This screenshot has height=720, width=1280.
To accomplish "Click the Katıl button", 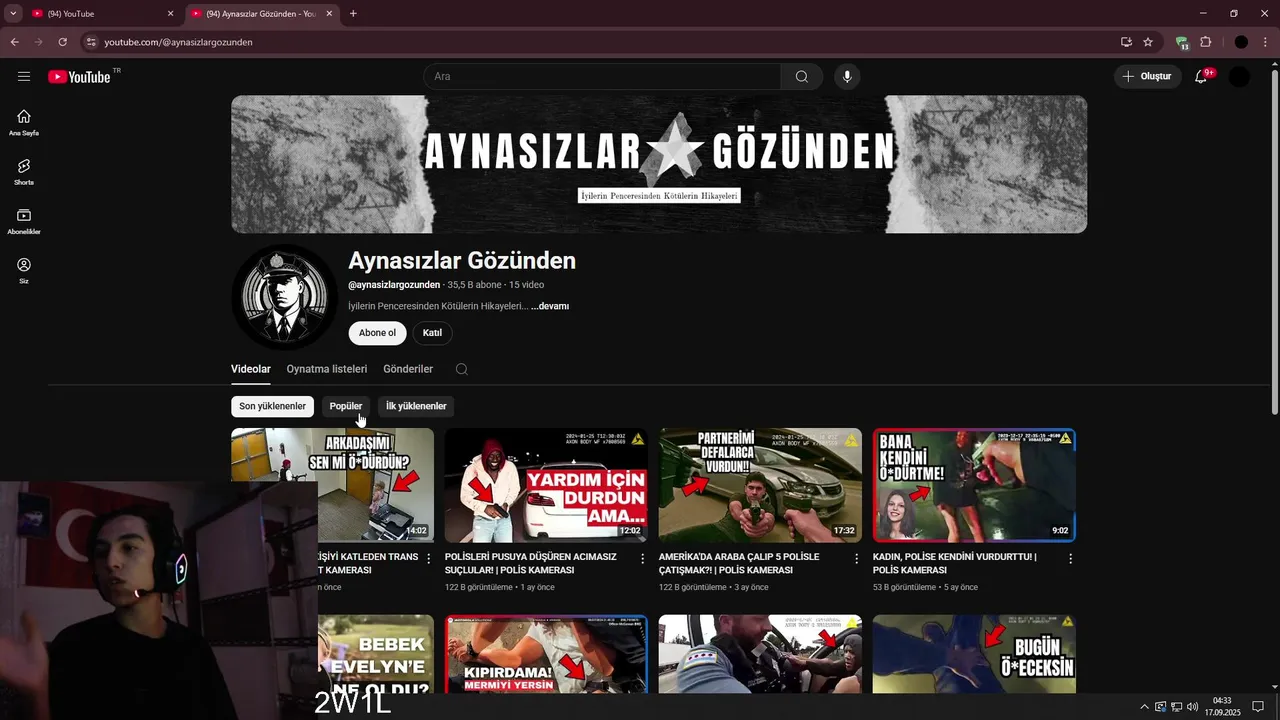I will (432, 333).
